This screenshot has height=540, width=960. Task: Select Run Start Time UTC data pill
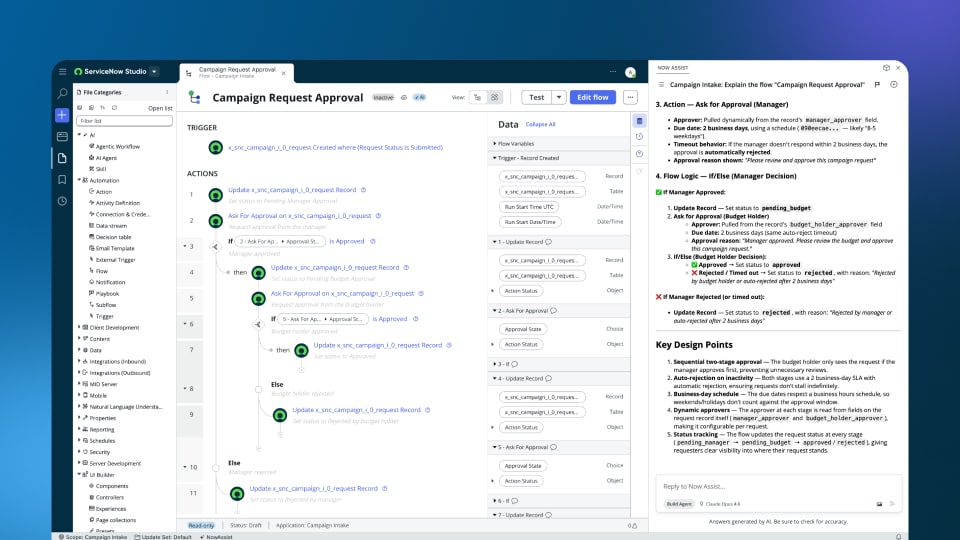(529, 207)
